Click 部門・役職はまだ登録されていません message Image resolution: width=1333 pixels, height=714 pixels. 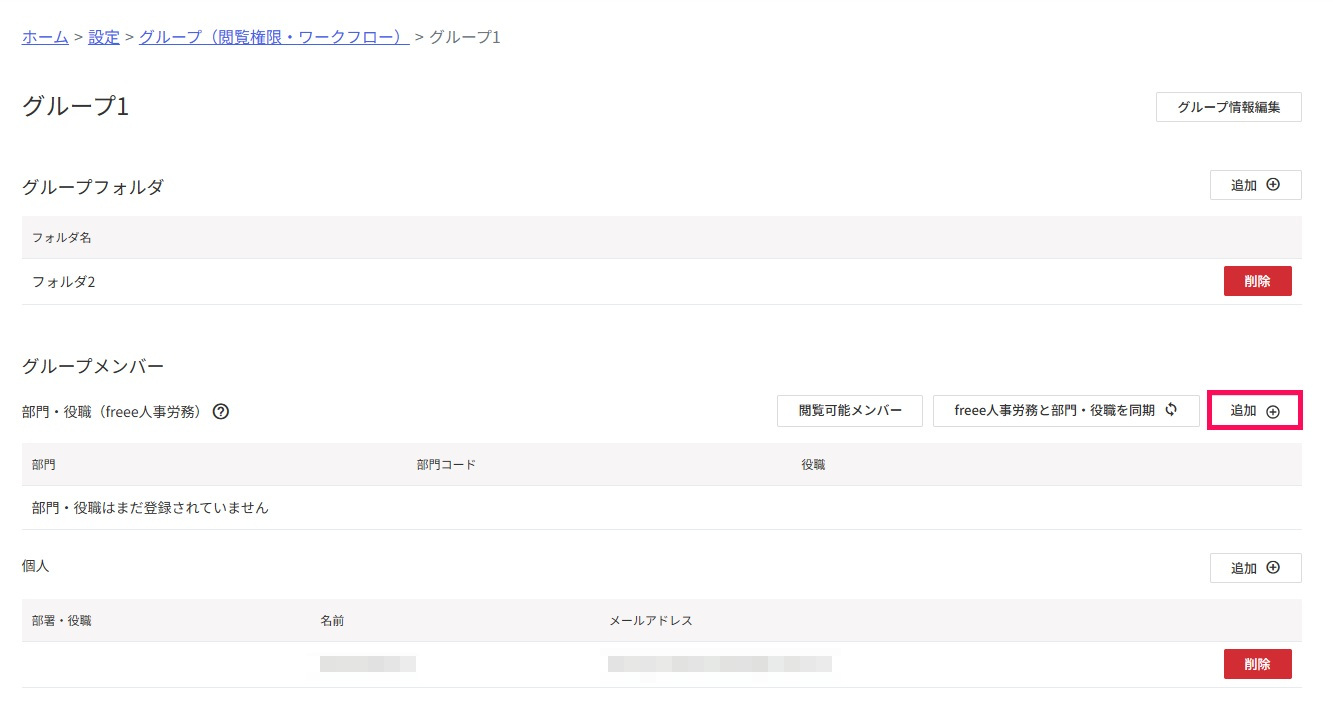tap(150, 508)
